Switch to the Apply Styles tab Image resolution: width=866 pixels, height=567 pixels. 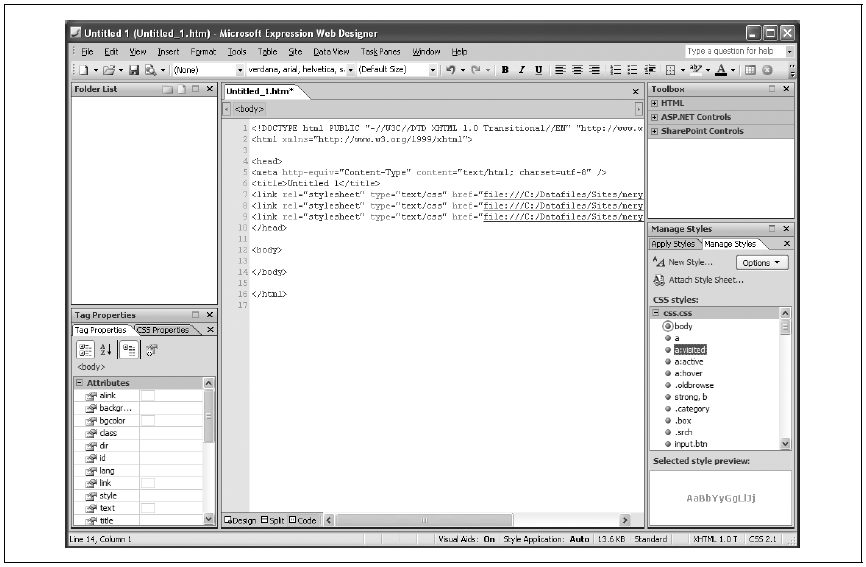click(x=673, y=244)
